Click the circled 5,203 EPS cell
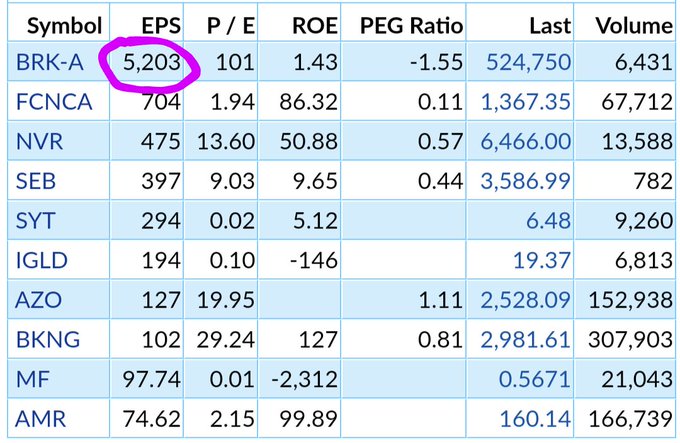Image resolution: width=680 pixels, height=443 pixels. click(x=151, y=62)
